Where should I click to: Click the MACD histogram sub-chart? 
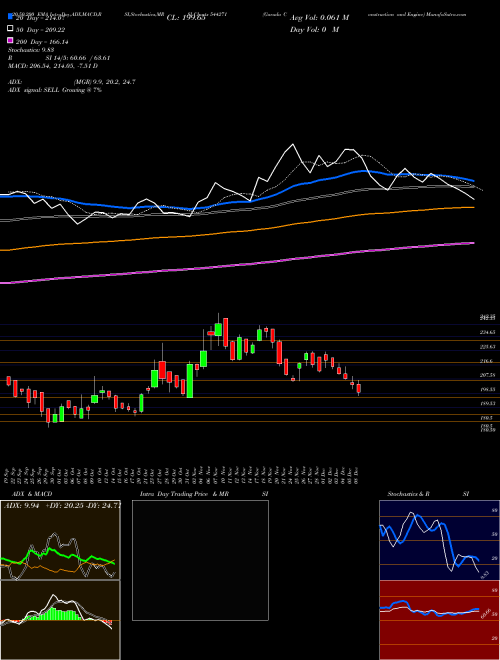(x=60, y=620)
